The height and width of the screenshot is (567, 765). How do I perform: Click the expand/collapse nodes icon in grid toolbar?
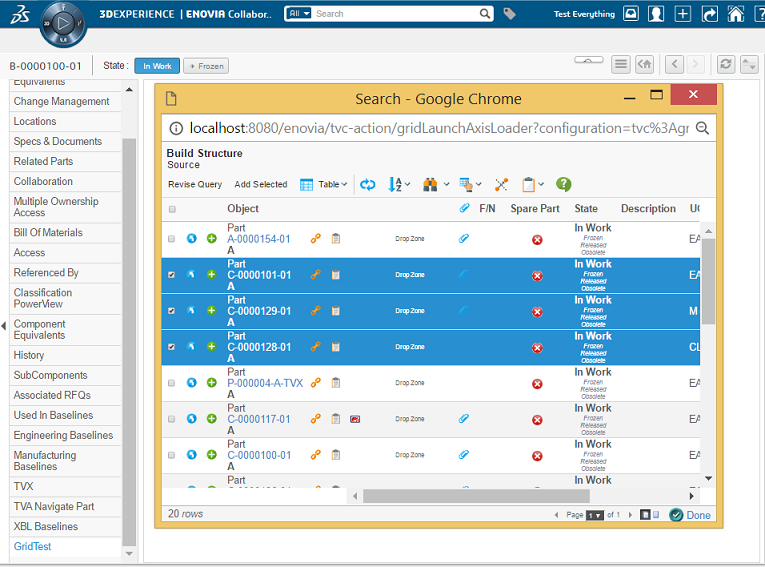[x=501, y=185]
